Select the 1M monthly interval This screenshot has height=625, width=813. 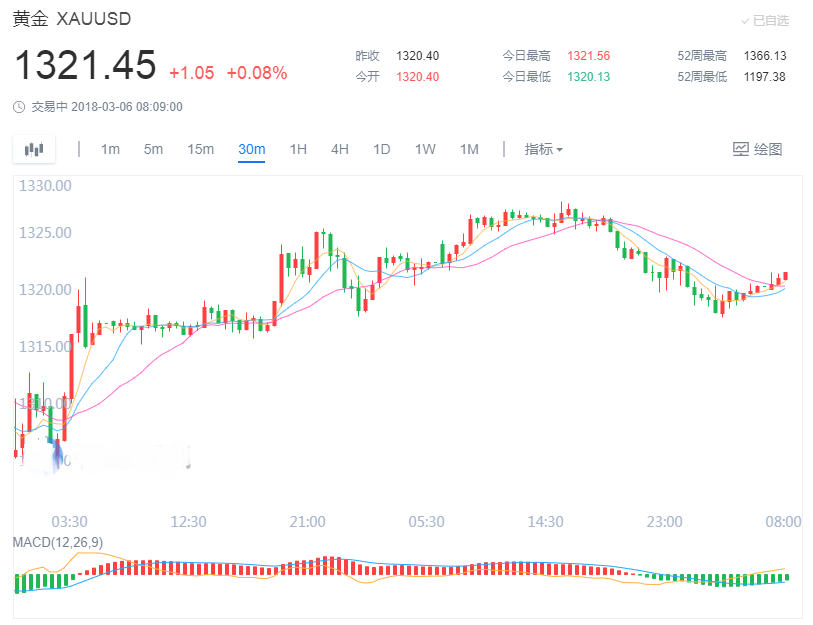point(469,148)
